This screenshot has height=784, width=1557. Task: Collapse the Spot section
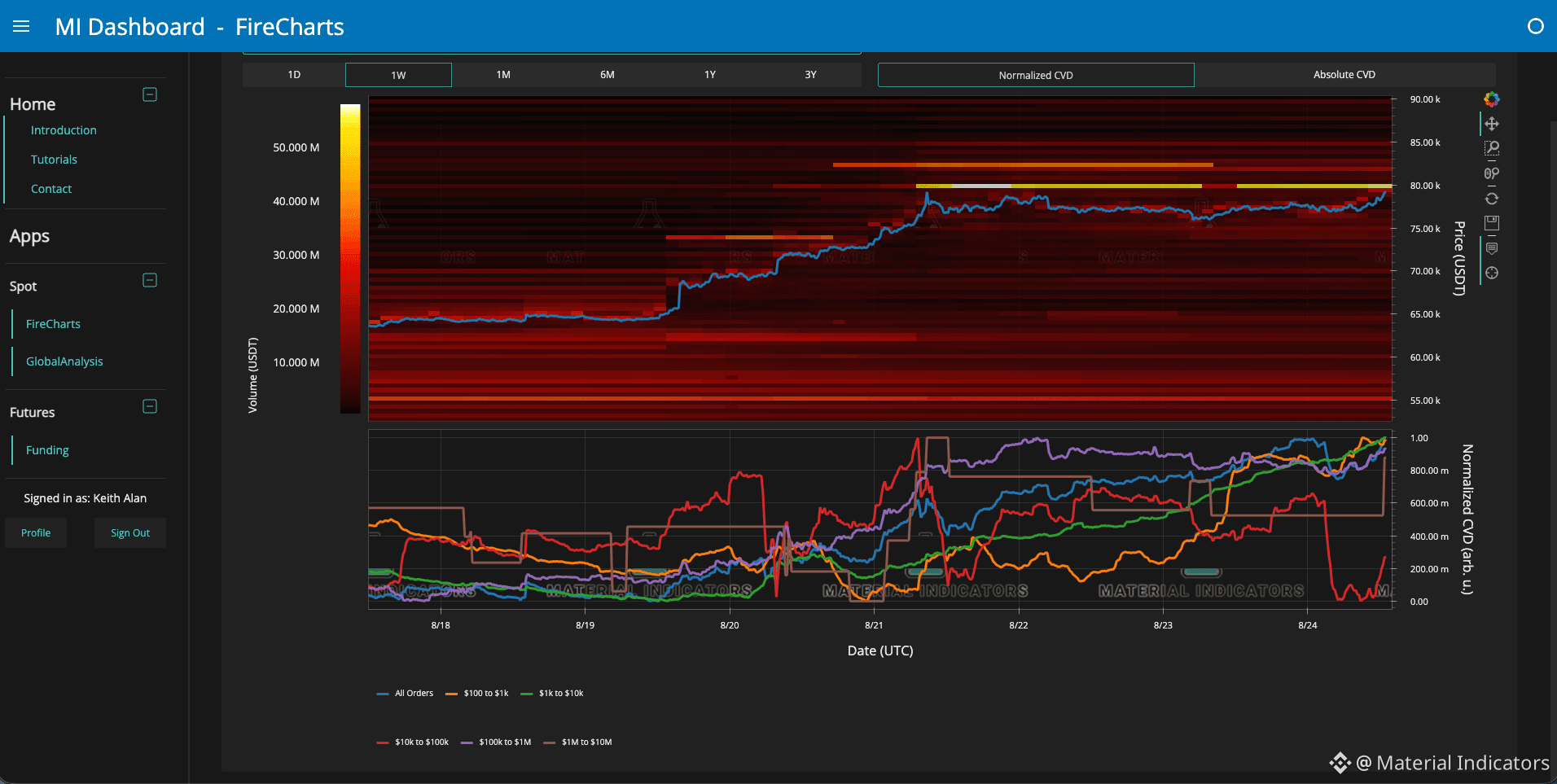tap(150, 280)
